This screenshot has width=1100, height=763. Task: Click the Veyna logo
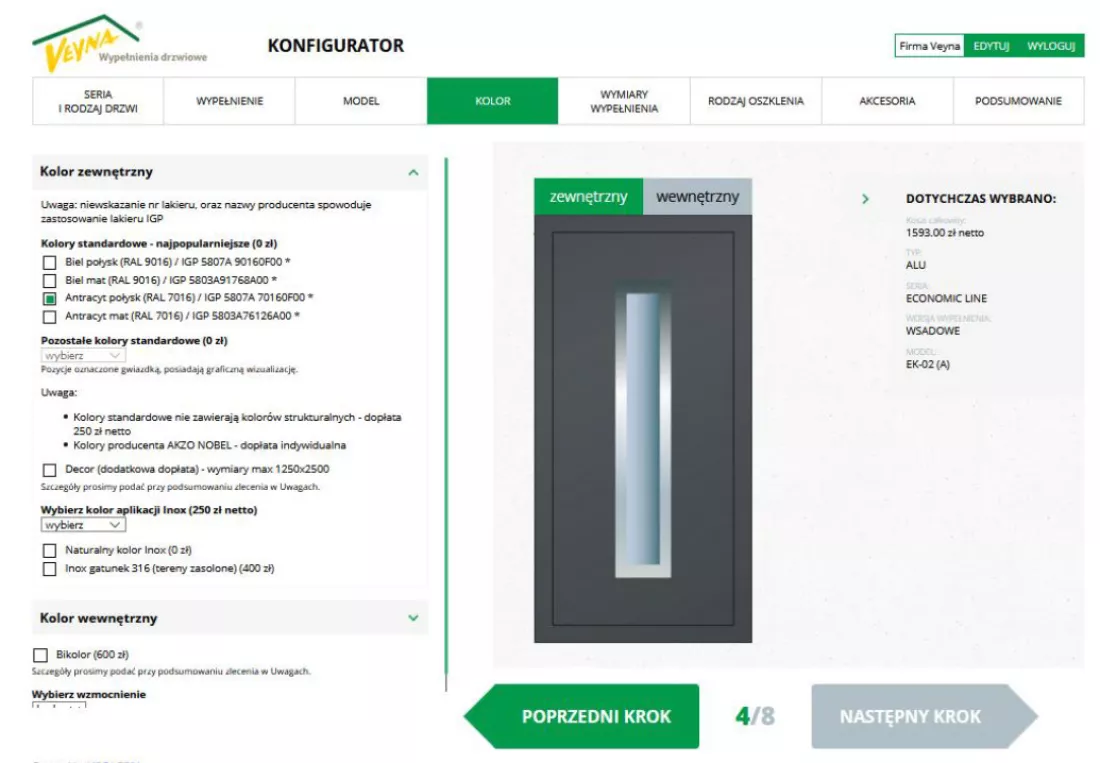click(119, 43)
